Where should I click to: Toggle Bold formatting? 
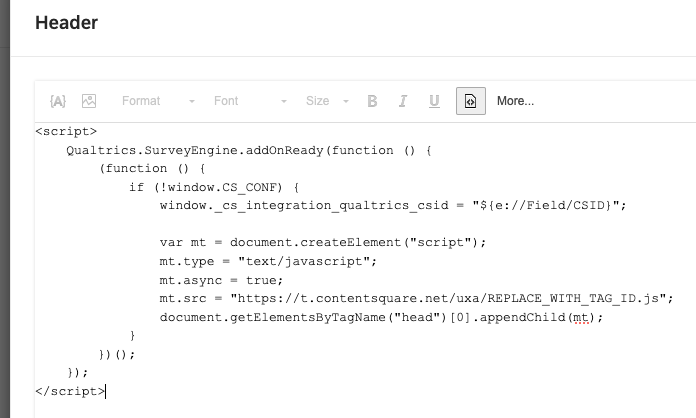pyautogui.click(x=372, y=101)
